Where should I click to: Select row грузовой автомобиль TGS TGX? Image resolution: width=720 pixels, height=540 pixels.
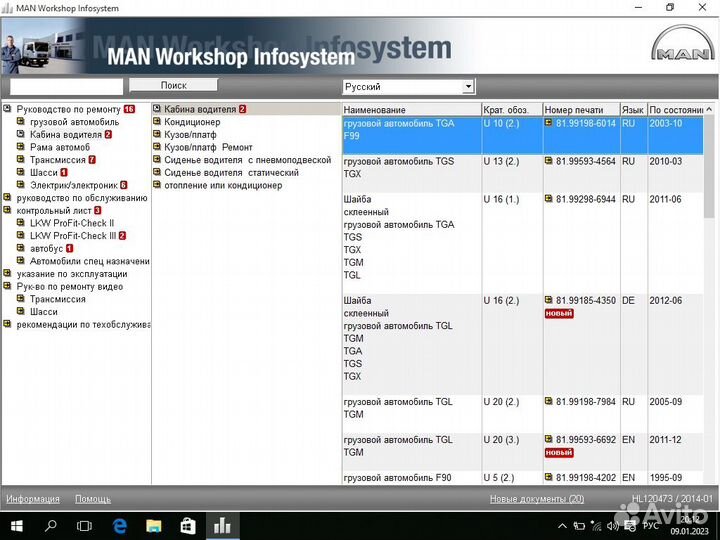tap(523, 174)
